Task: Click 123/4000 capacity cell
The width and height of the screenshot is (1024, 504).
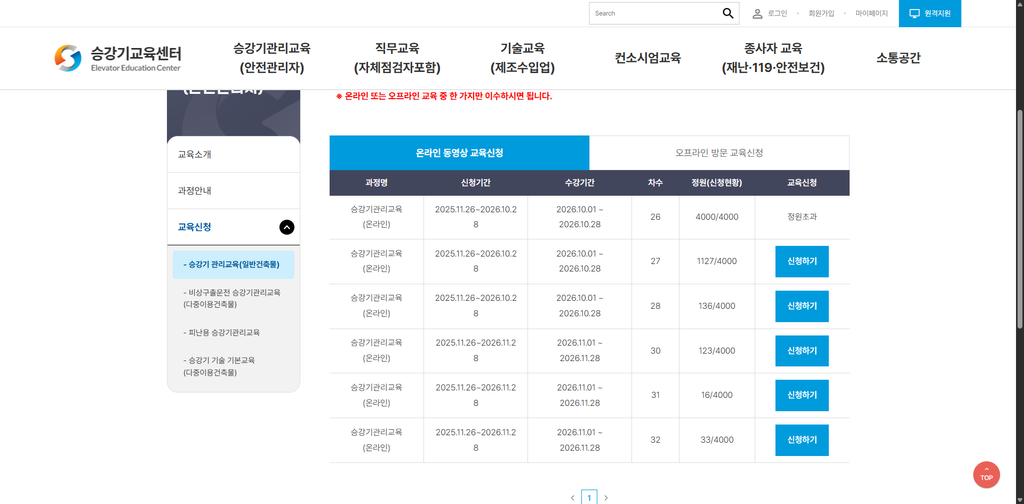Action: pos(717,351)
